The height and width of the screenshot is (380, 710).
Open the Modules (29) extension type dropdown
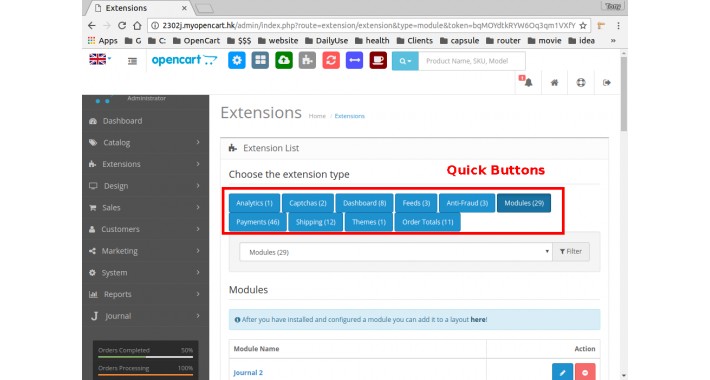click(396, 252)
